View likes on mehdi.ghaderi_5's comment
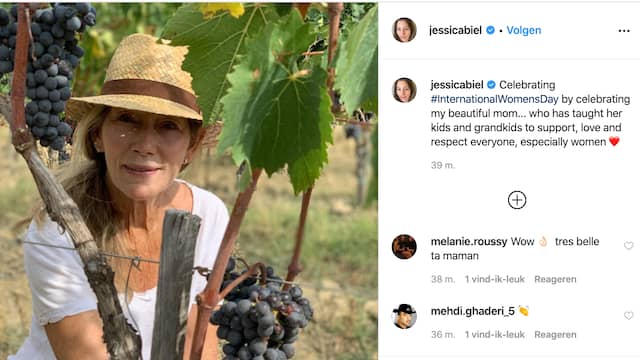 pos(494,335)
